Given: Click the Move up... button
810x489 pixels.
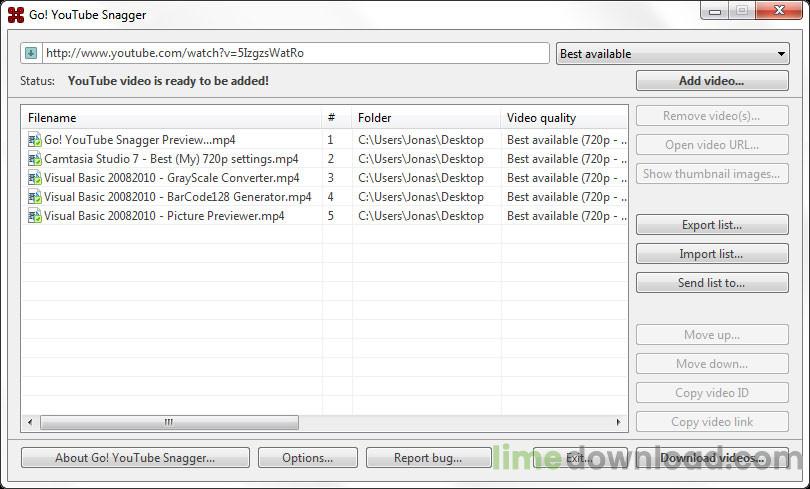Looking at the screenshot, I should (712, 335).
